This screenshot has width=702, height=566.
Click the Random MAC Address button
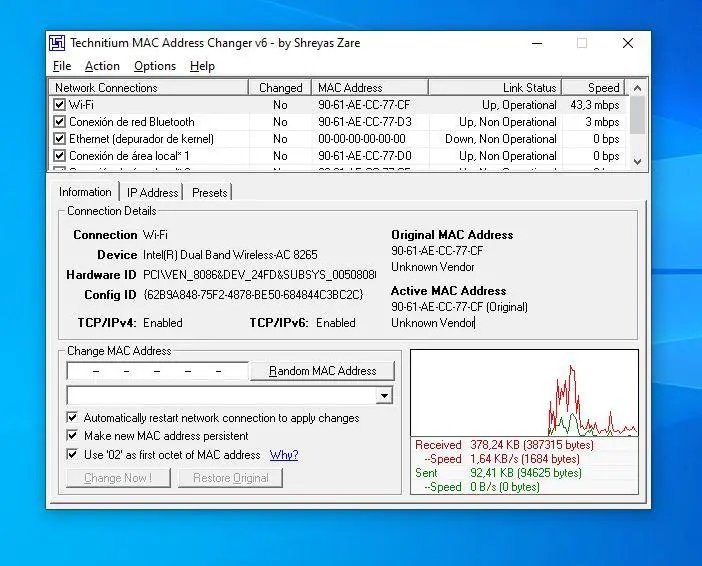tap(322, 371)
